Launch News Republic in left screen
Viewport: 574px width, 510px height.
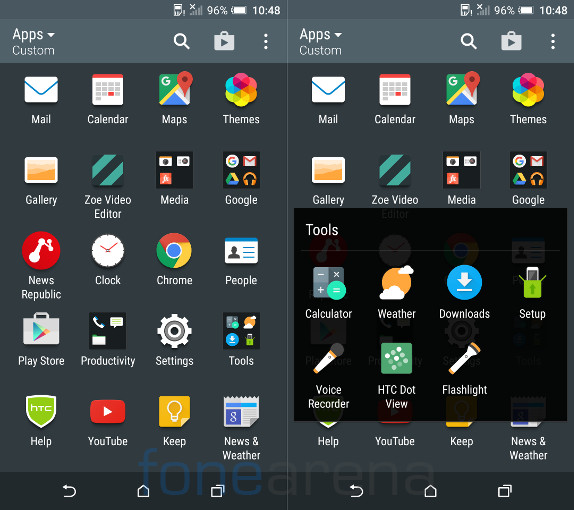(x=41, y=250)
